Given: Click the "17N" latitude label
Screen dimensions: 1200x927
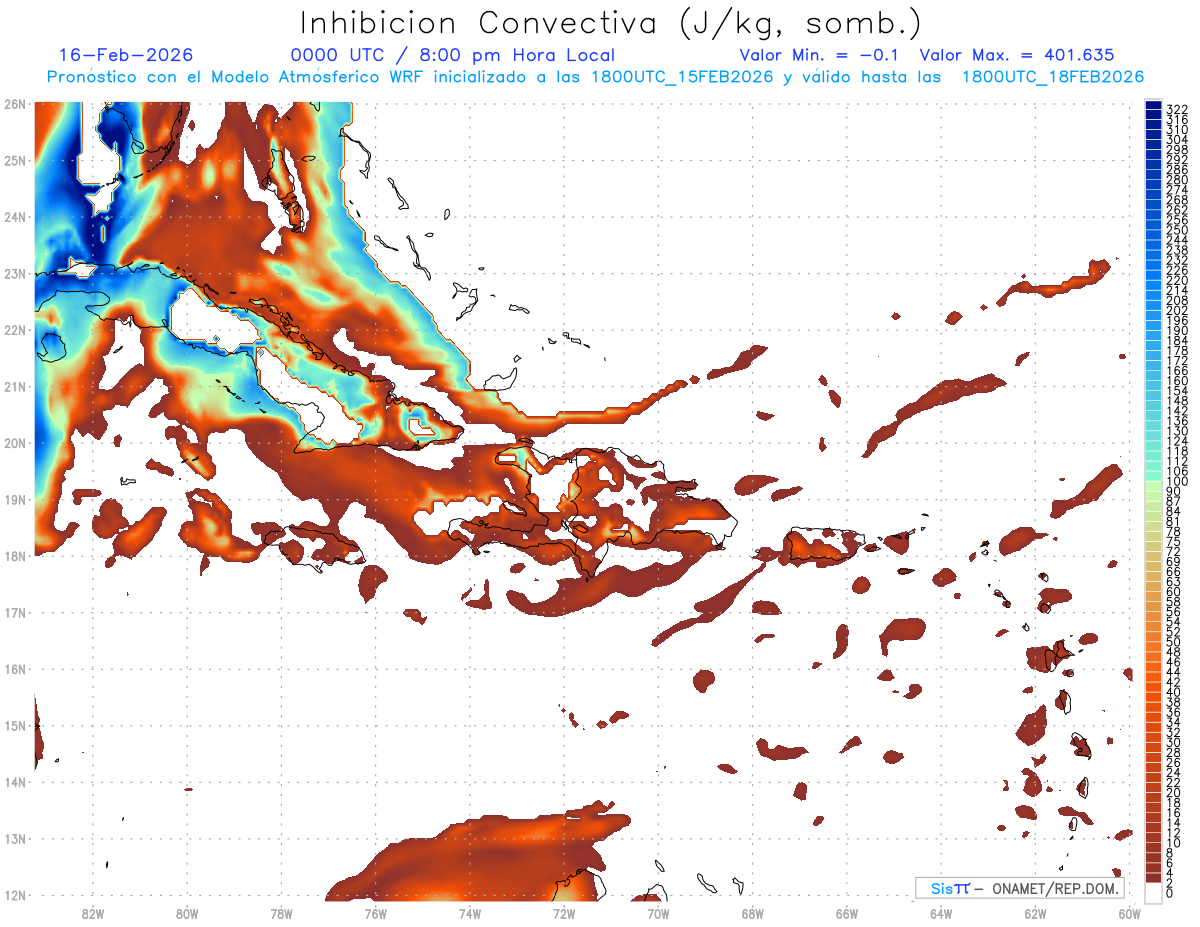Looking at the screenshot, I should [x=14, y=612].
